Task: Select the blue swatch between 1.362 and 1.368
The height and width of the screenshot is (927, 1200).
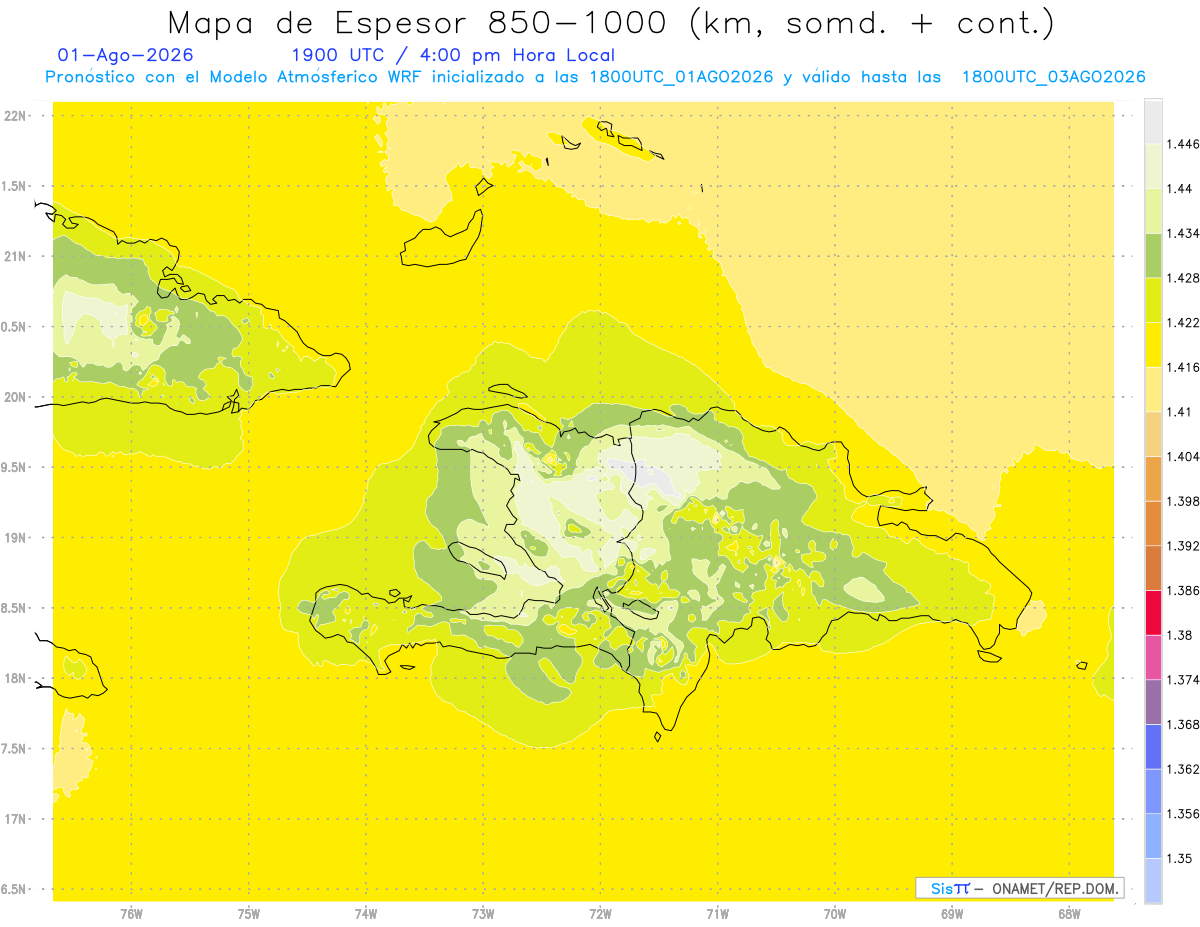Action: click(x=1153, y=747)
